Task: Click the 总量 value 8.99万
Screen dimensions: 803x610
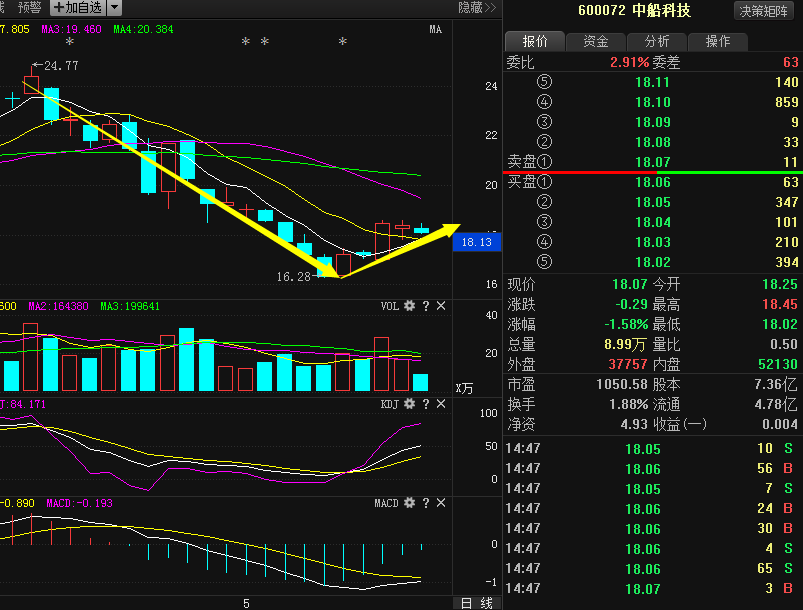Action: 625,344
